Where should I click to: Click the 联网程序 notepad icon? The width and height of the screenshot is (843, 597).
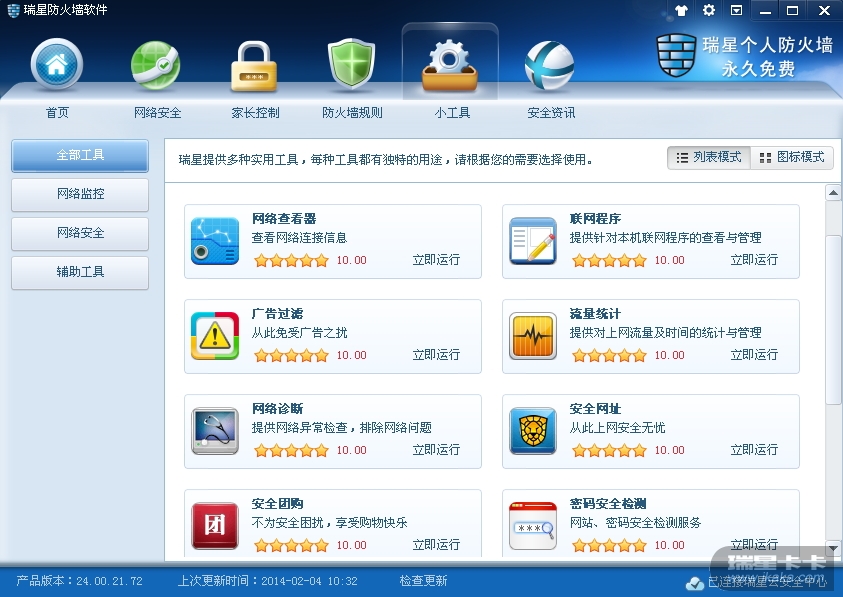click(533, 241)
